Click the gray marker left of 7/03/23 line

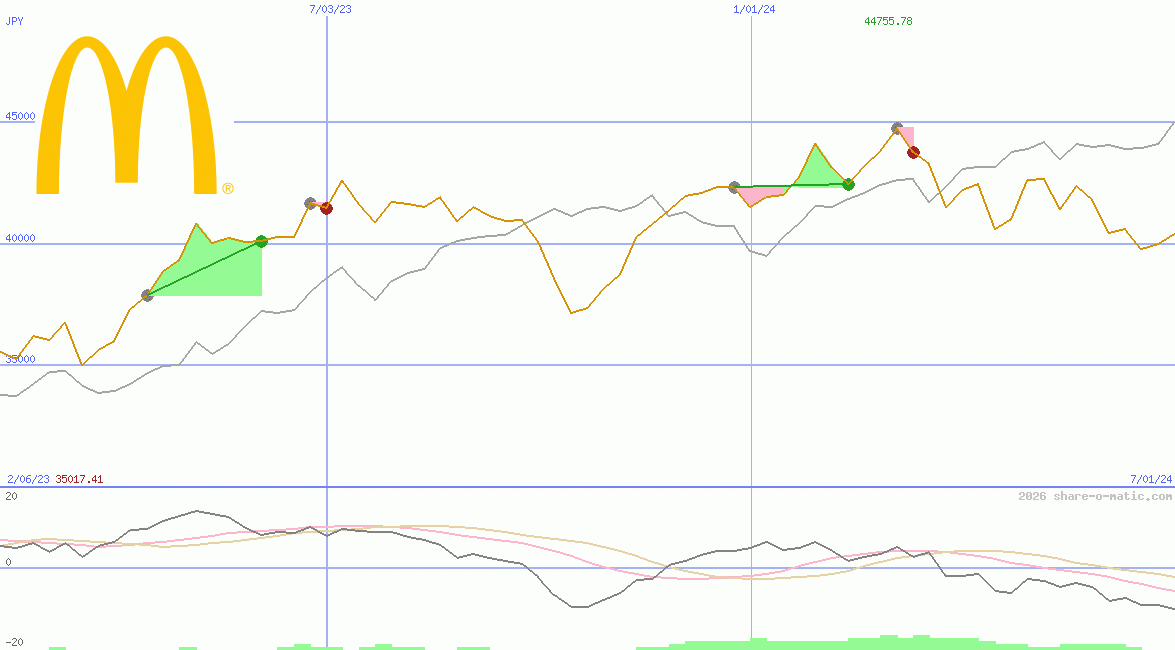(310, 203)
